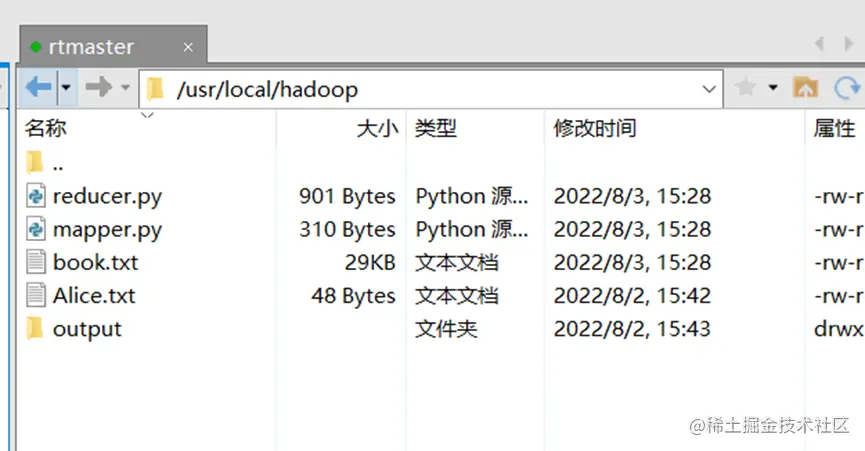The height and width of the screenshot is (451, 865).
Task: Open forward history dropdown arrow
Action: pos(125,88)
